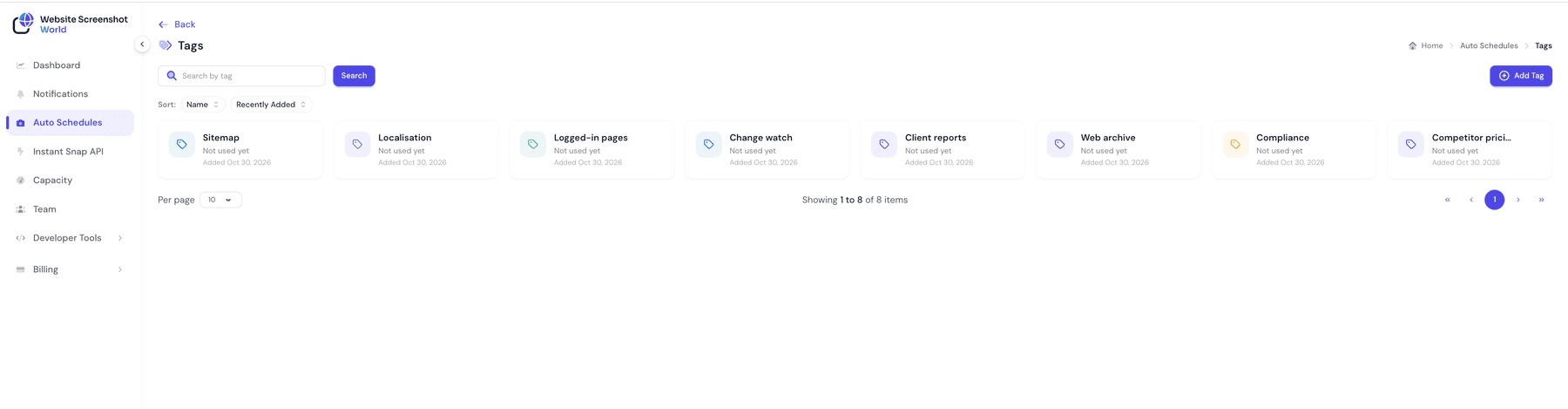The height and width of the screenshot is (409, 1568).
Task: Go to the first page of tags
Action: click(1448, 200)
